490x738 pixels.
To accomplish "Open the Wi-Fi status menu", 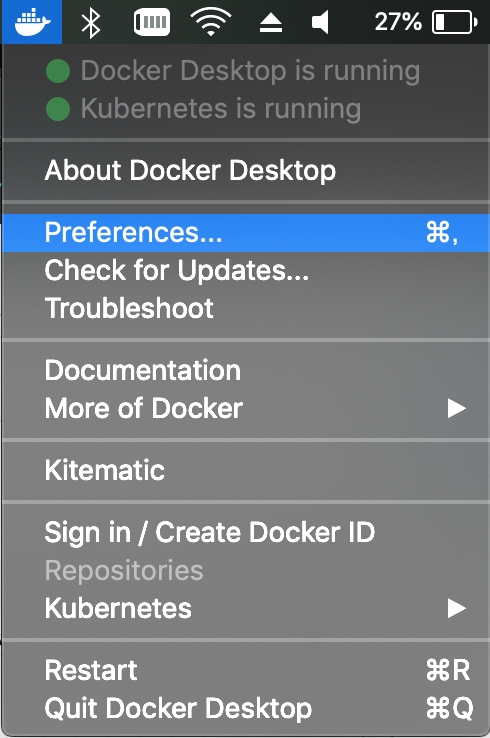I will [x=211, y=22].
